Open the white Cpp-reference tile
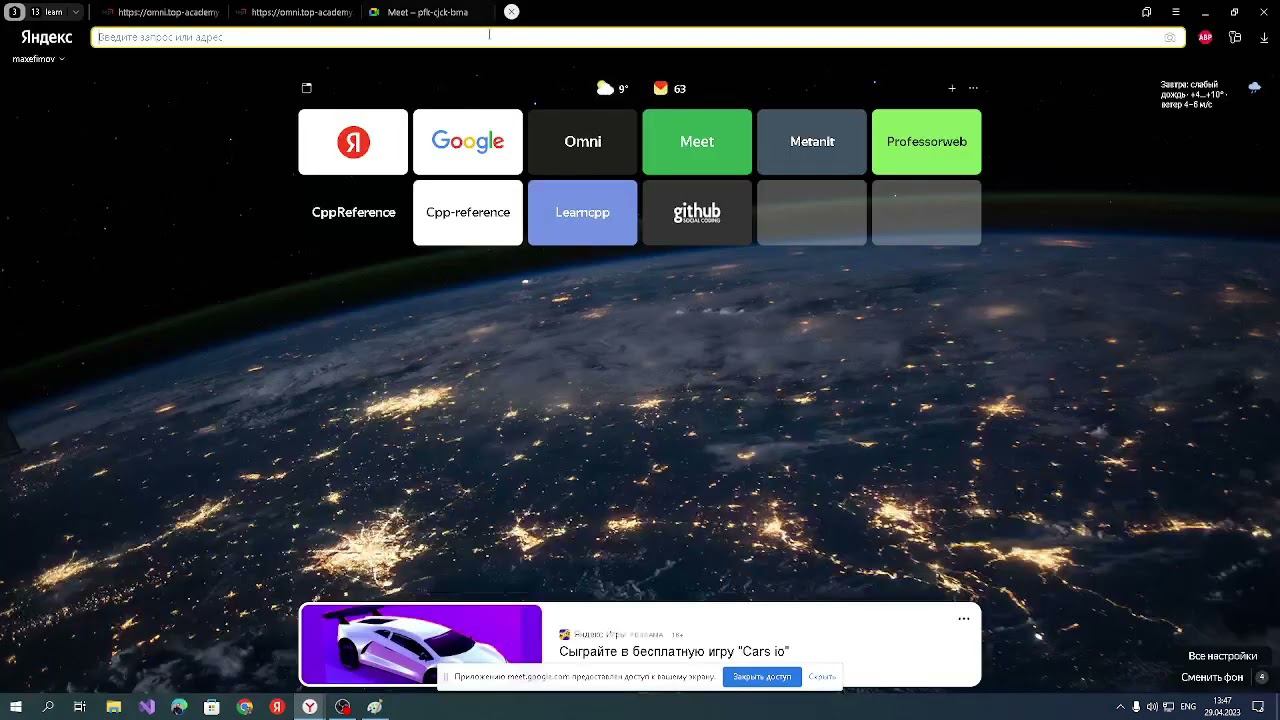The height and width of the screenshot is (720, 1280). coord(468,212)
